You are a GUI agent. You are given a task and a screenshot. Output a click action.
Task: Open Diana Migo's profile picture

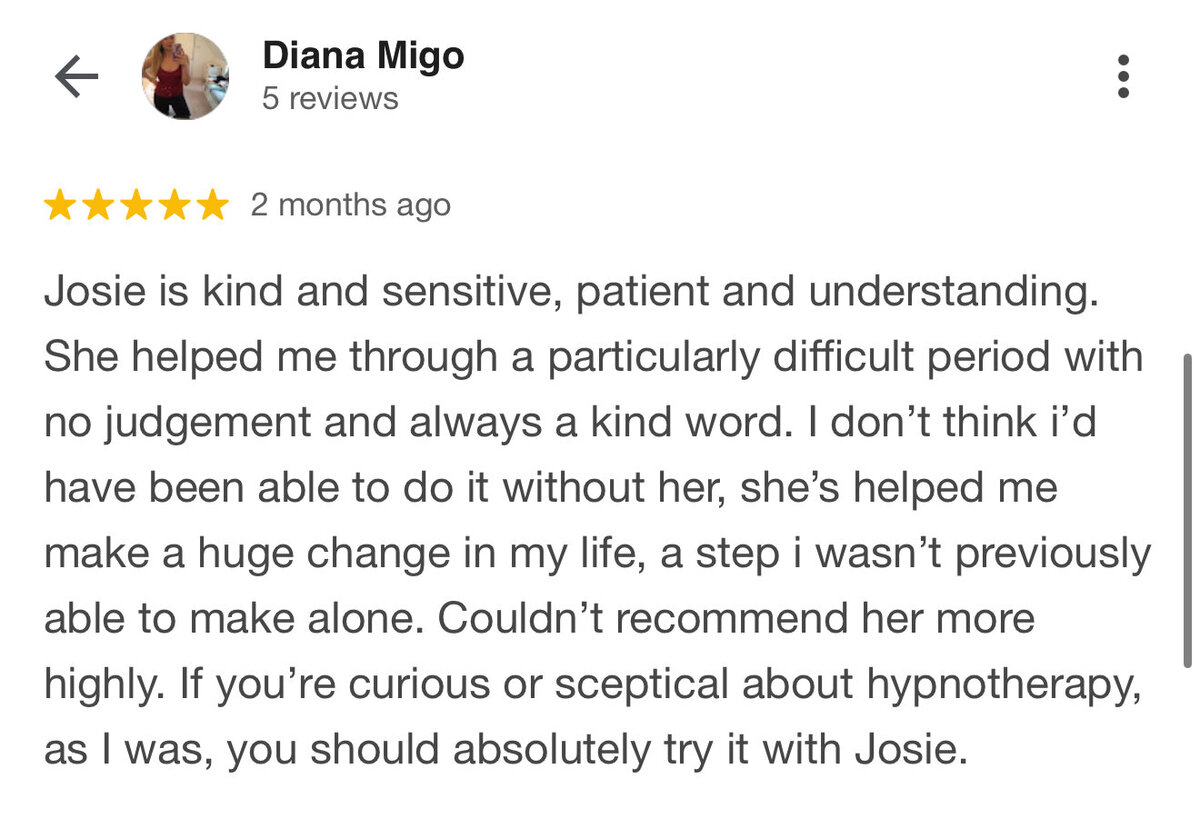186,76
